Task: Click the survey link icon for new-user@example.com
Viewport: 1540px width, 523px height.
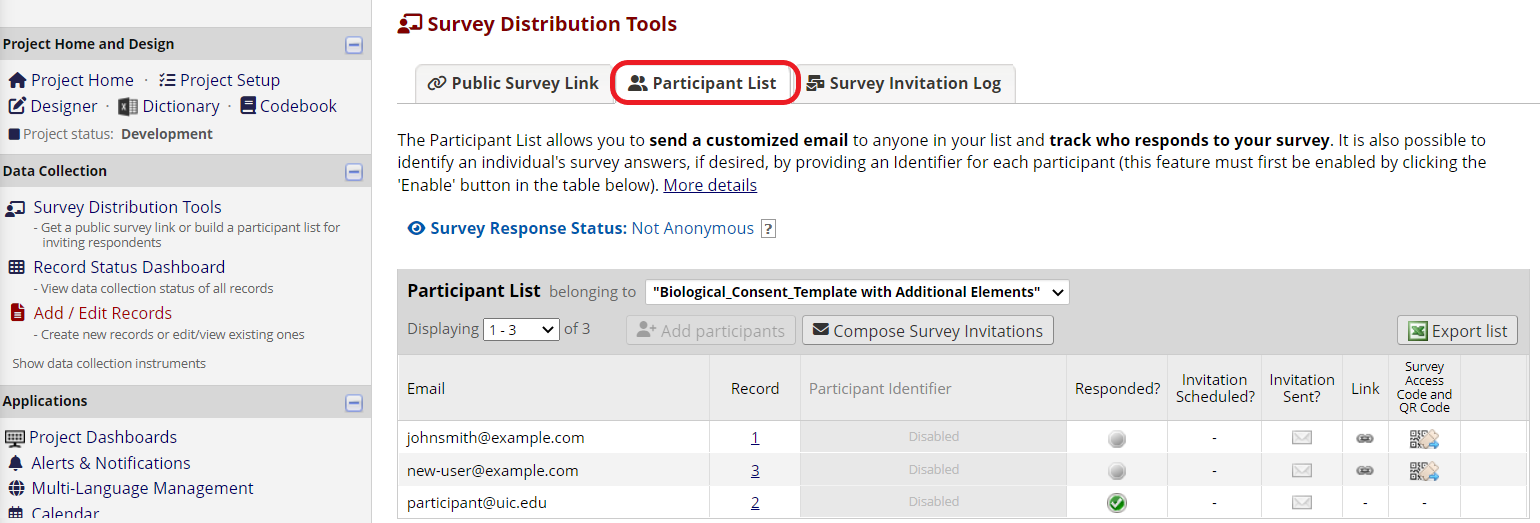Action: point(1364,470)
